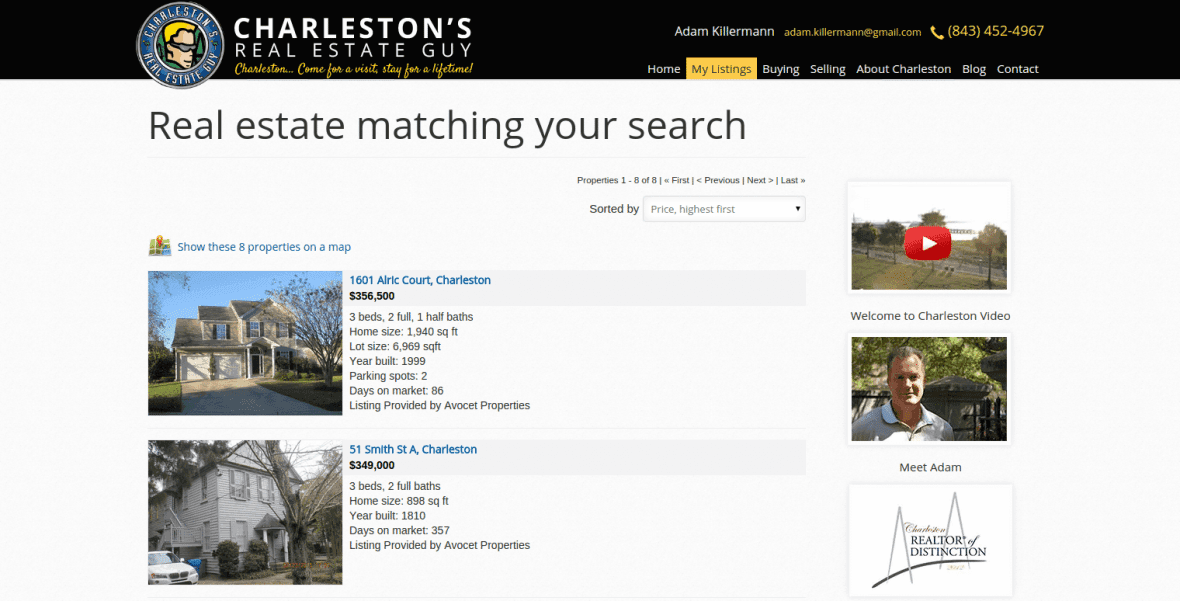Click the "Next >" pagination link
The width and height of the screenshot is (1180, 601).
pos(758,179)
